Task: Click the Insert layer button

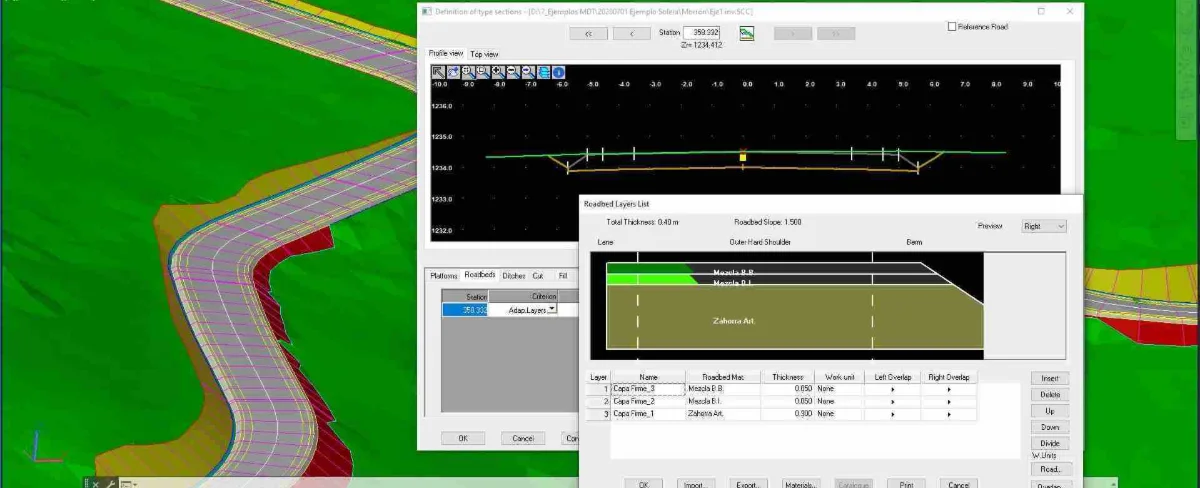Action: pyautogui.click(x=1050, y=379)
